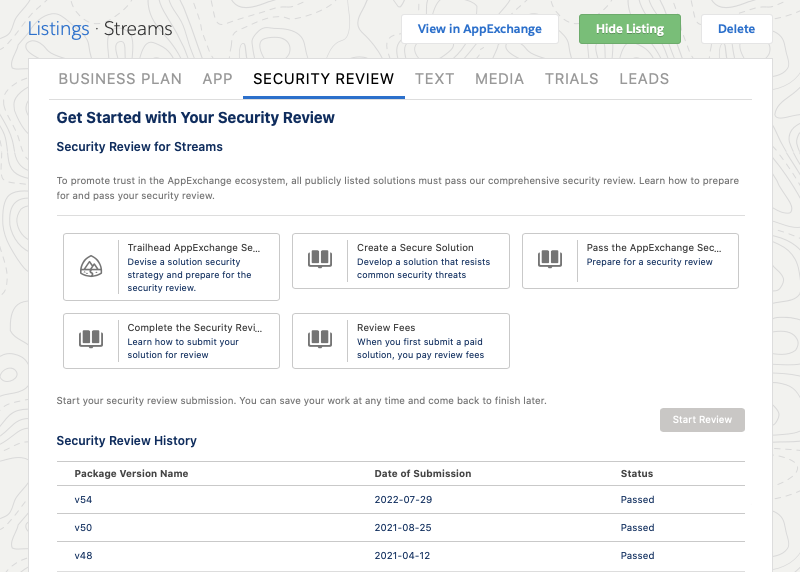Click the green Hide Listing button
This screenshot has width=800, height=572.
tap(630, 29)
